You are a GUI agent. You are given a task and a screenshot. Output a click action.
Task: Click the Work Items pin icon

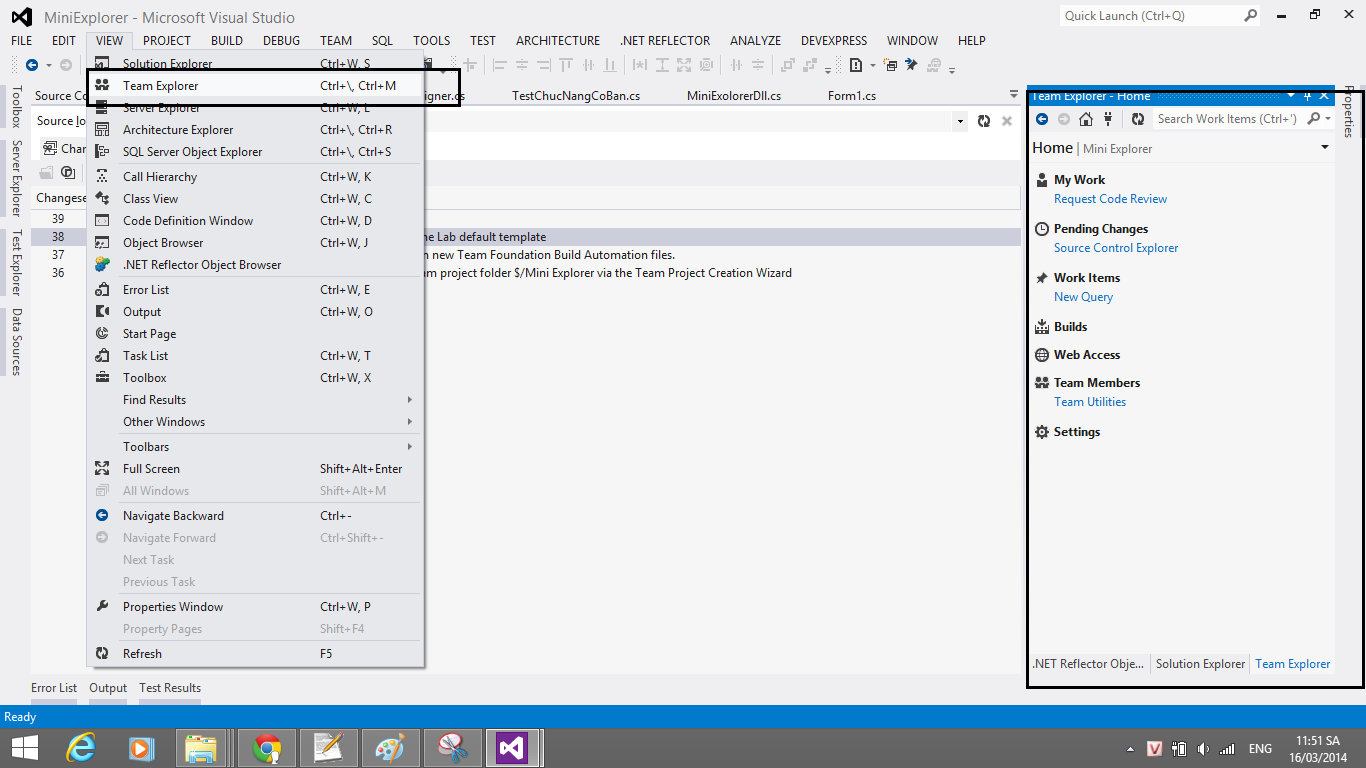1043,278
